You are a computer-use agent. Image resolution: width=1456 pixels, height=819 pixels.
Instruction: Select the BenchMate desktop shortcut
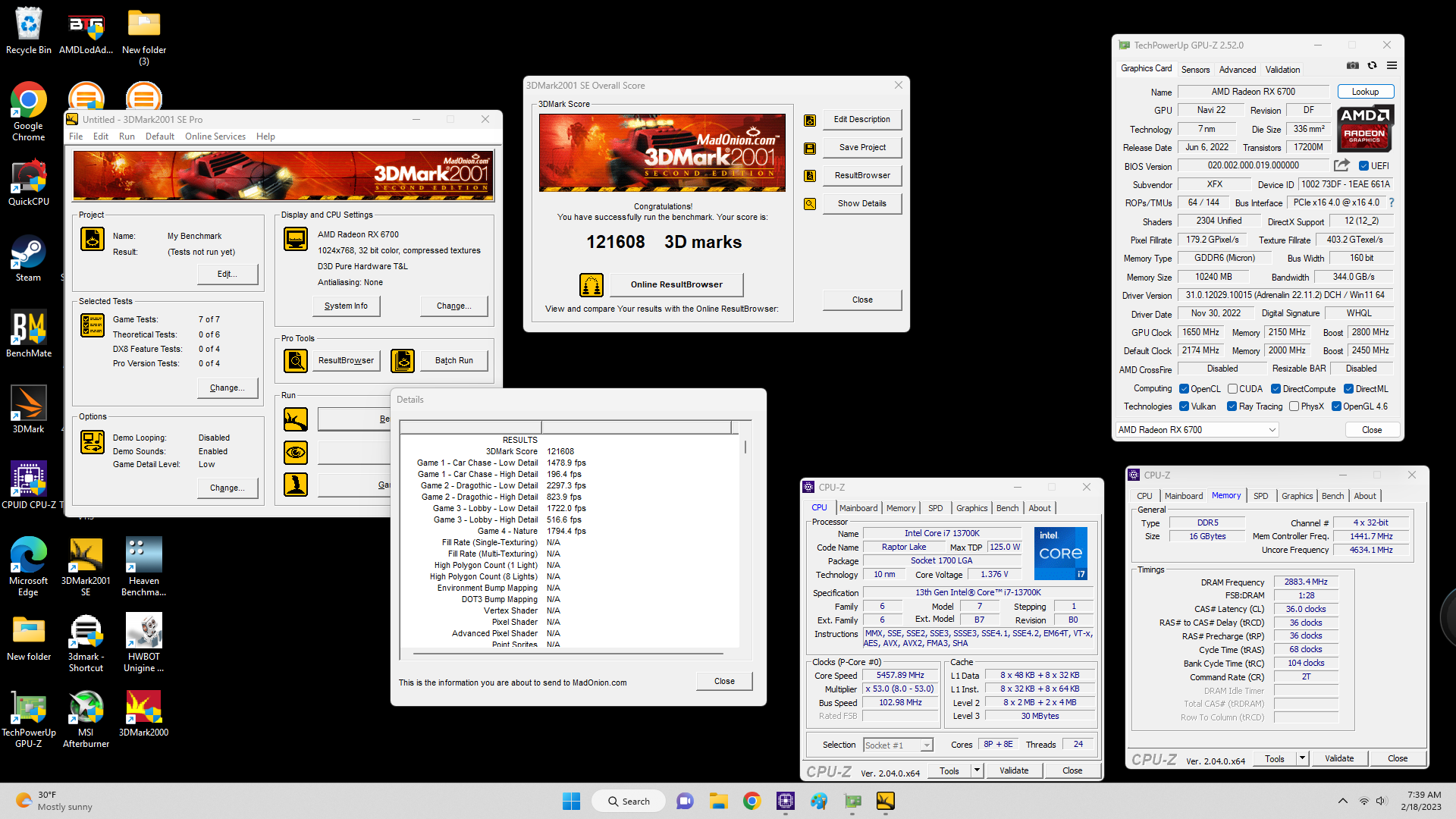[28, 334]
